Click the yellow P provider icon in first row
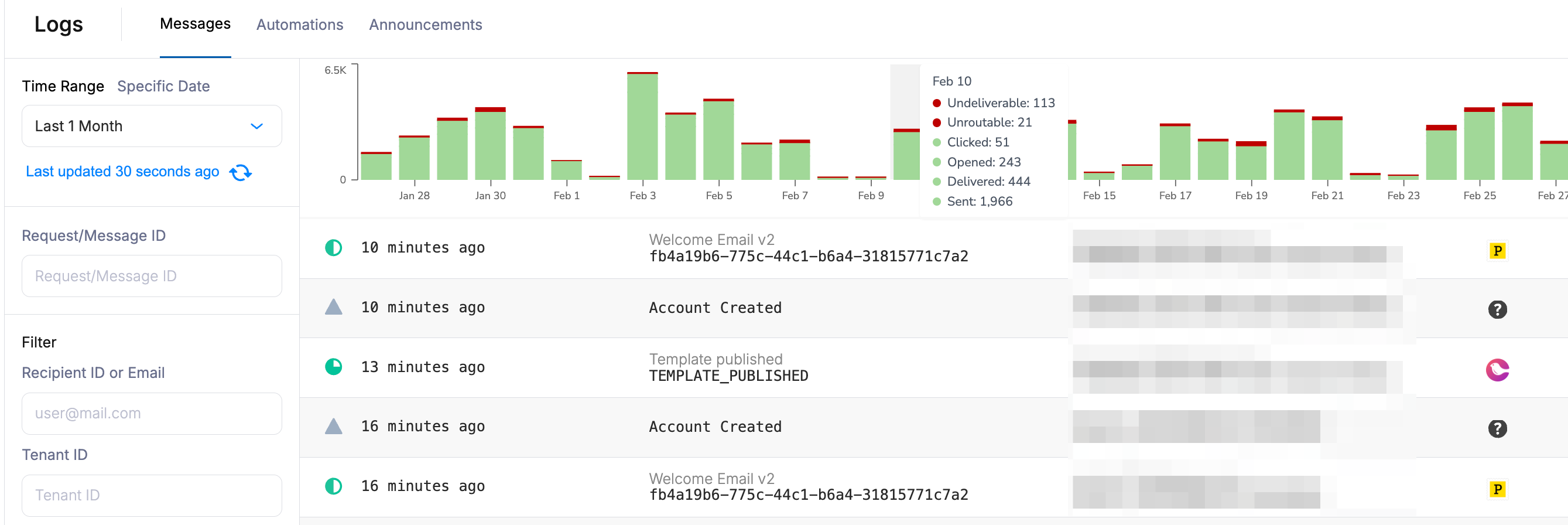This screenshot has width=1568, height=525. click(x=1497, y=250)
